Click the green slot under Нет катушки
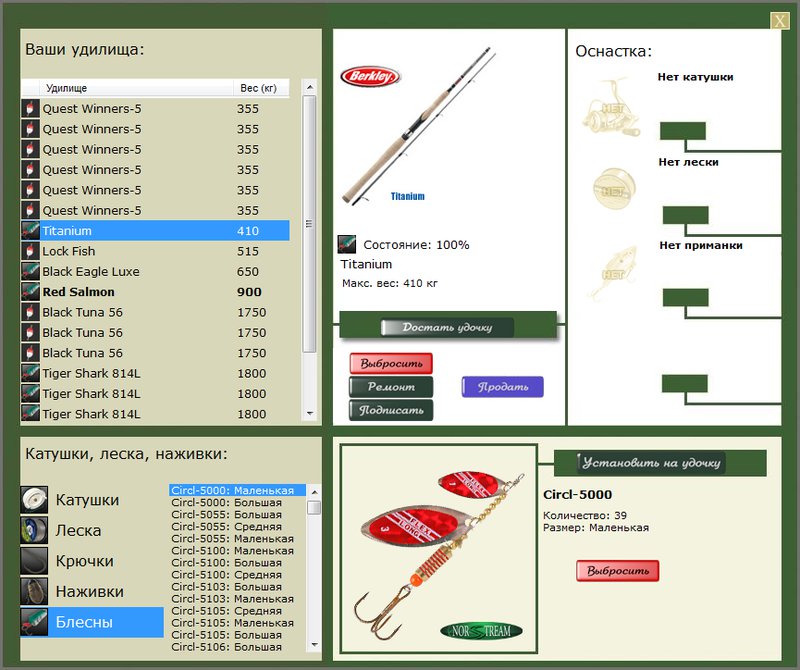This screenshot has width=800, height=670. (x=683, y=131)
